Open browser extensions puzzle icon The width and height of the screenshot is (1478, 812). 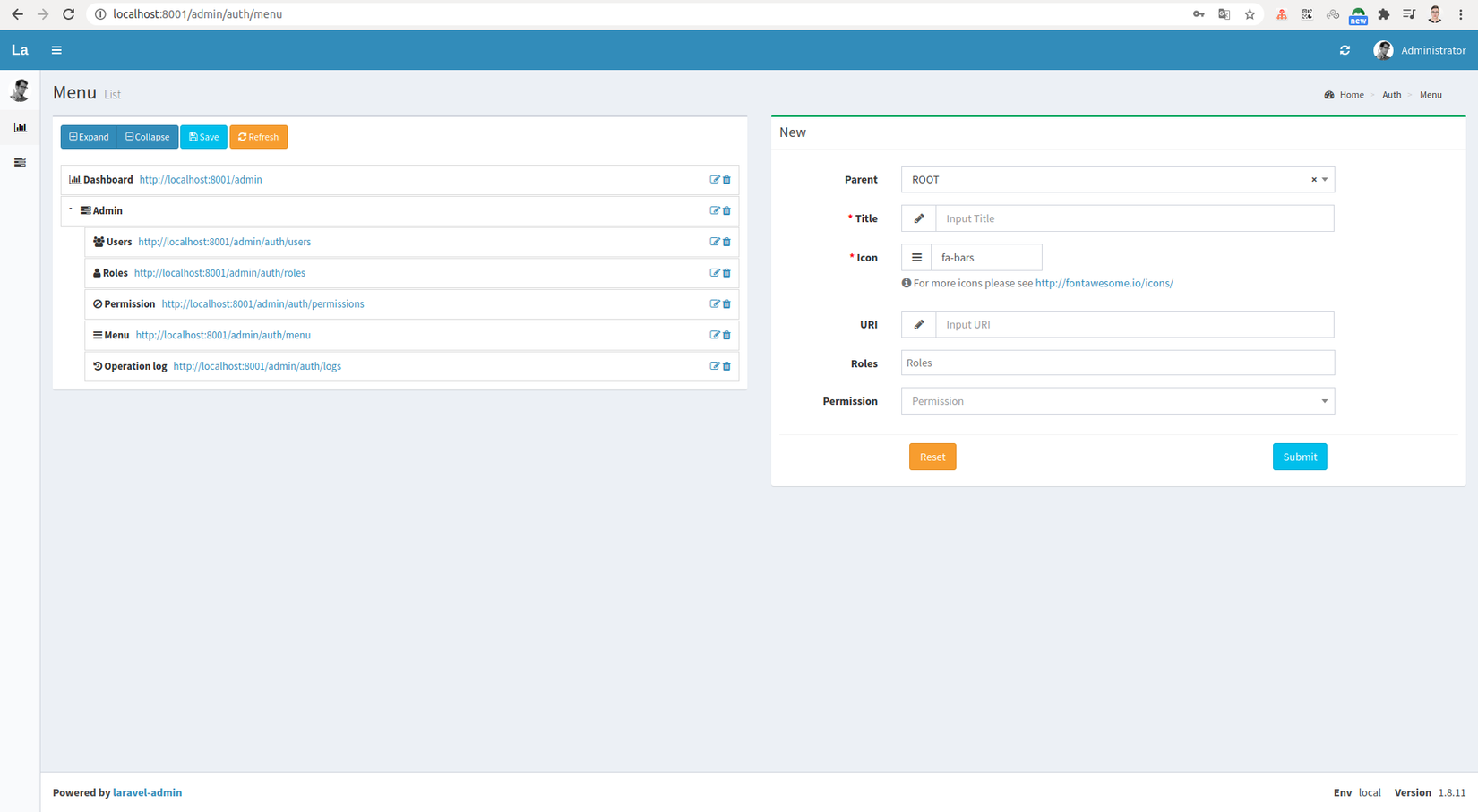pyautogui.click(x=1384, y=14)
